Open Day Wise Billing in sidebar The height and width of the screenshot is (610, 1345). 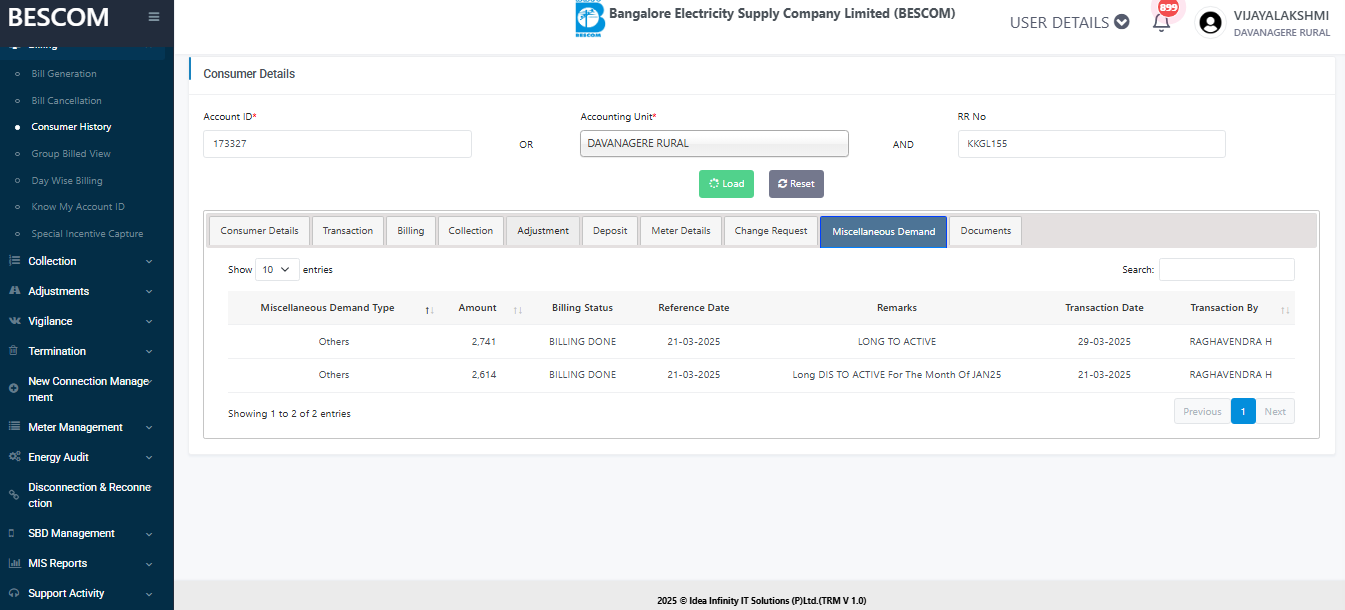[67, 181]
